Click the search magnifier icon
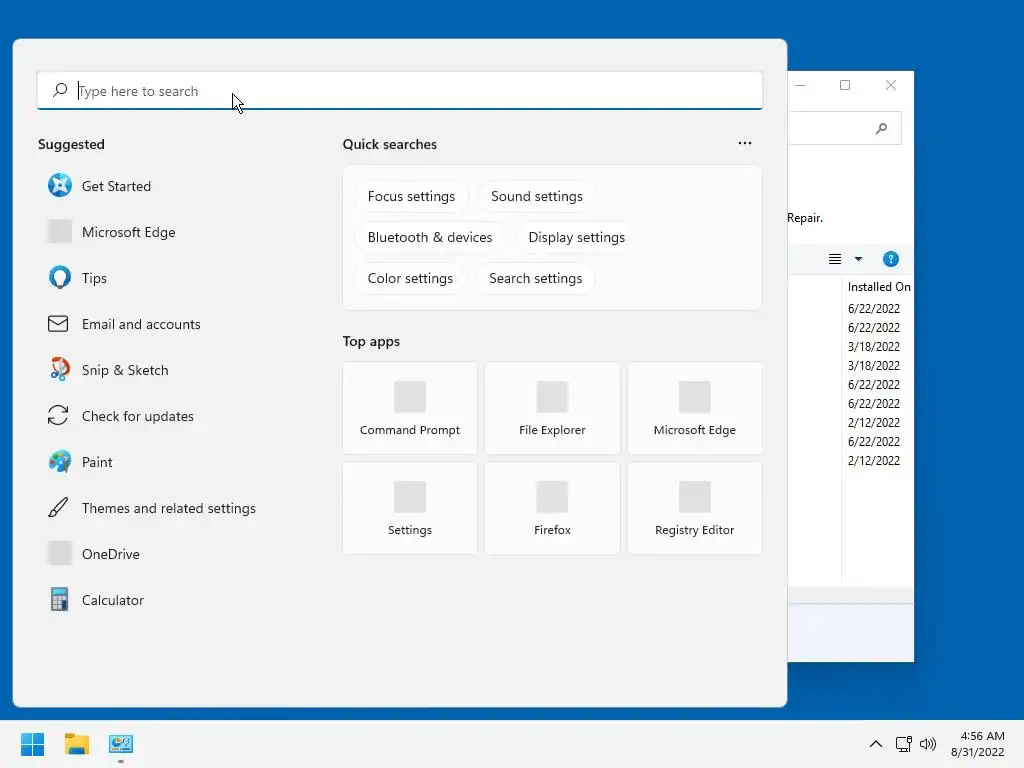Viewport: 1024px width, 768px height. pos(60,90)
